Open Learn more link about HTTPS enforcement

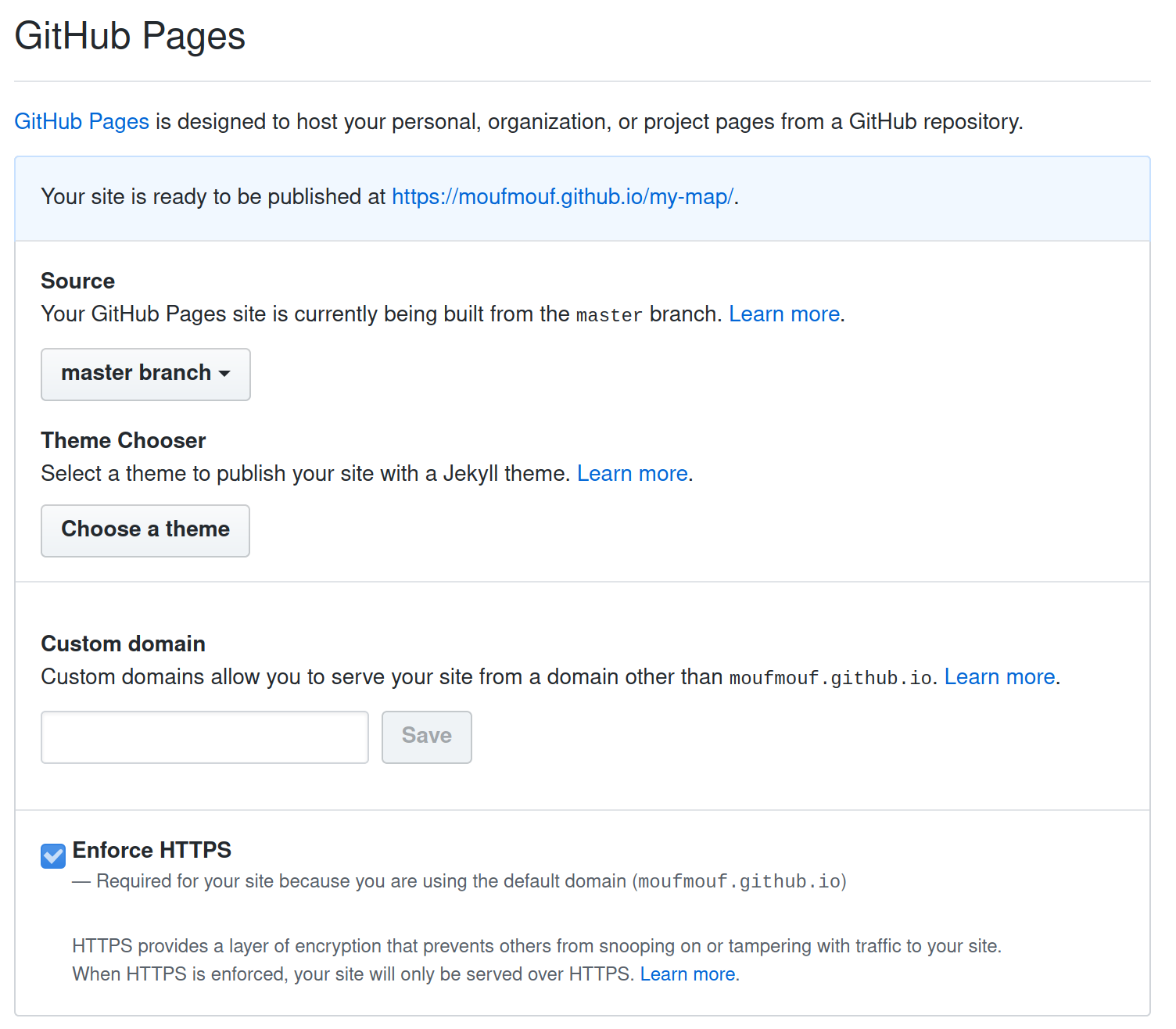(688, 974)
